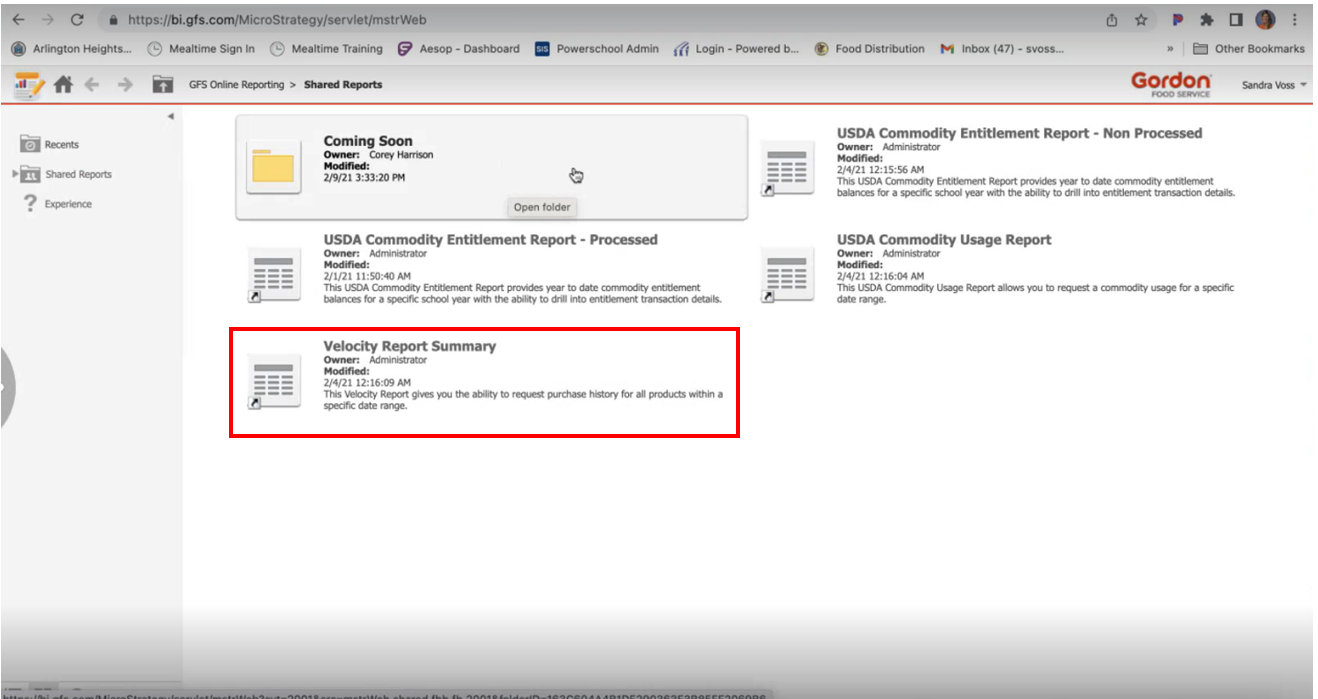The width and height of the screenshot is (1318, 699).
Task: Reload the page with the refresh icon
Action: pos(77,20)
